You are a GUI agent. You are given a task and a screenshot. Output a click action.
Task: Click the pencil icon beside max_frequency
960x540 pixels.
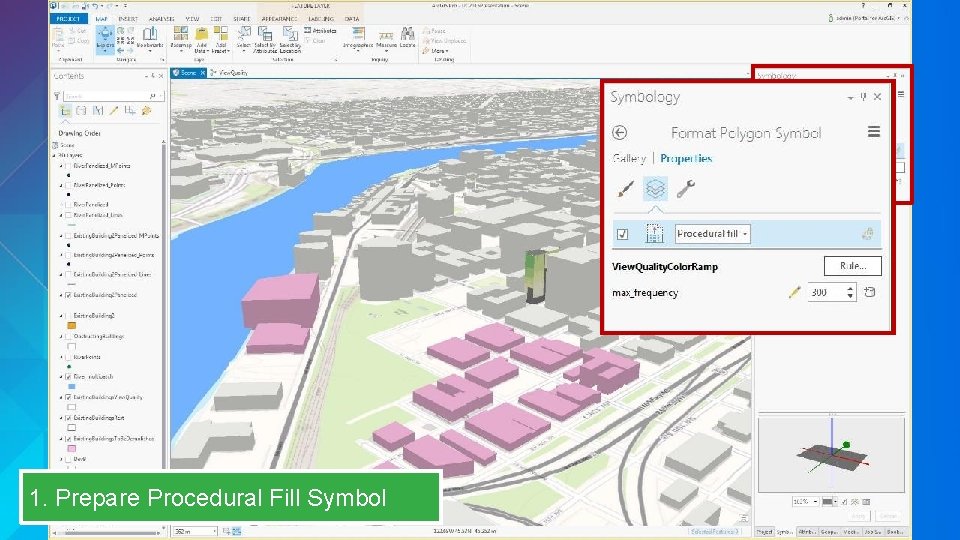794,292
